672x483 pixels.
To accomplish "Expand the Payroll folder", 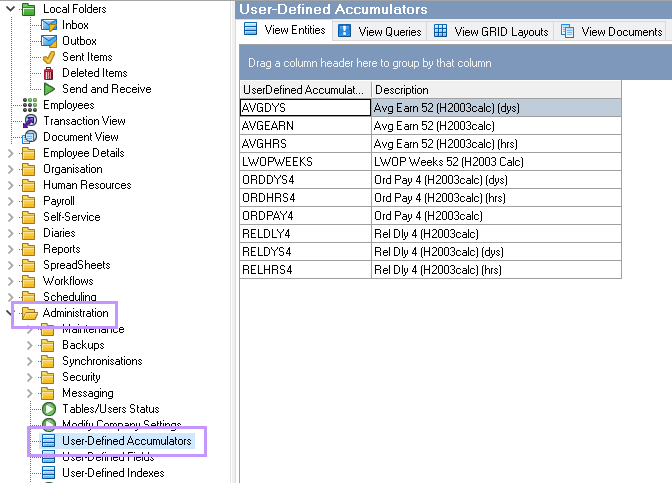I will [x=11, y=201].
